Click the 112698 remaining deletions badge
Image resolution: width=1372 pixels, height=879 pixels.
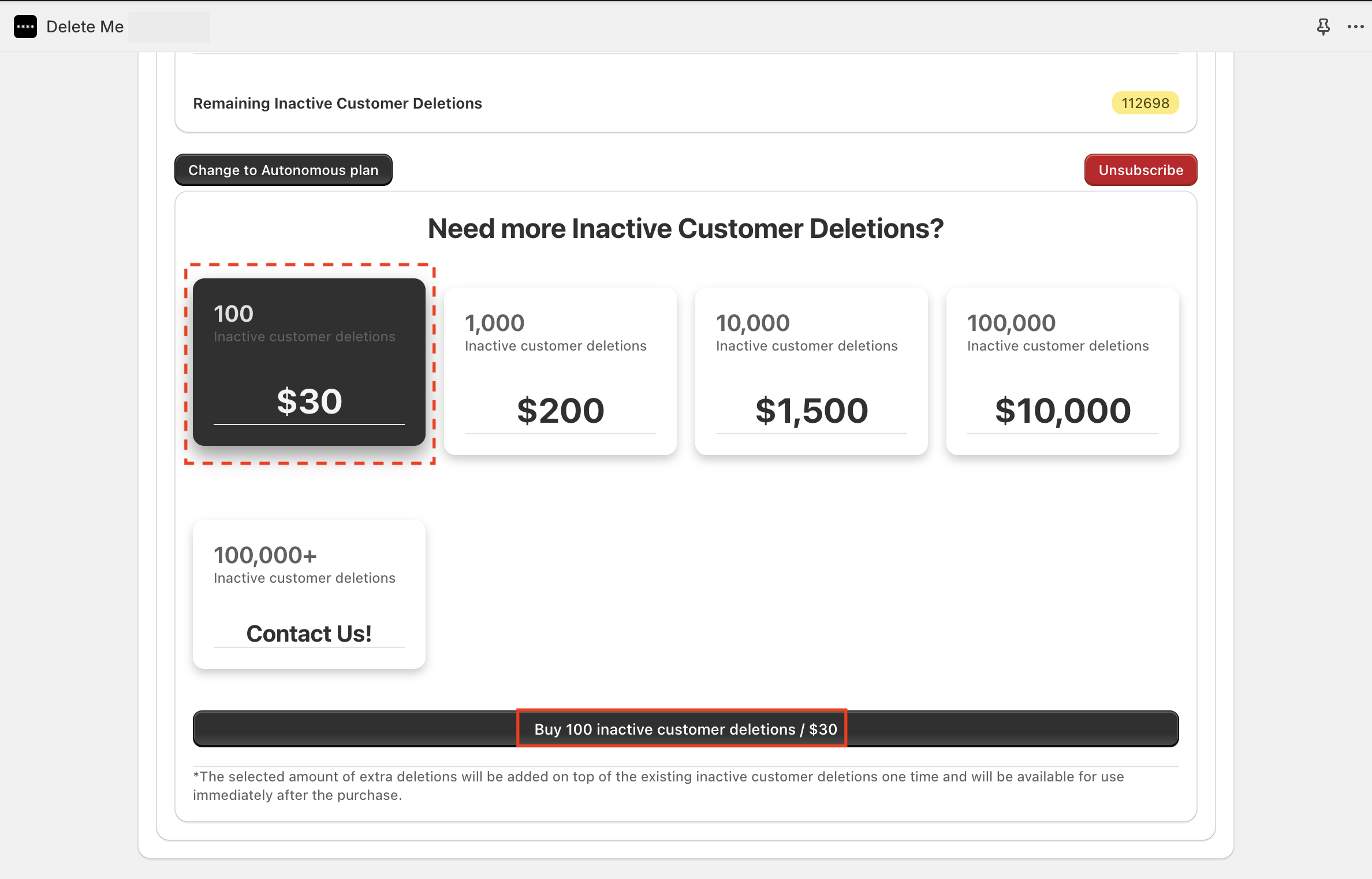tap(1145, 103)
